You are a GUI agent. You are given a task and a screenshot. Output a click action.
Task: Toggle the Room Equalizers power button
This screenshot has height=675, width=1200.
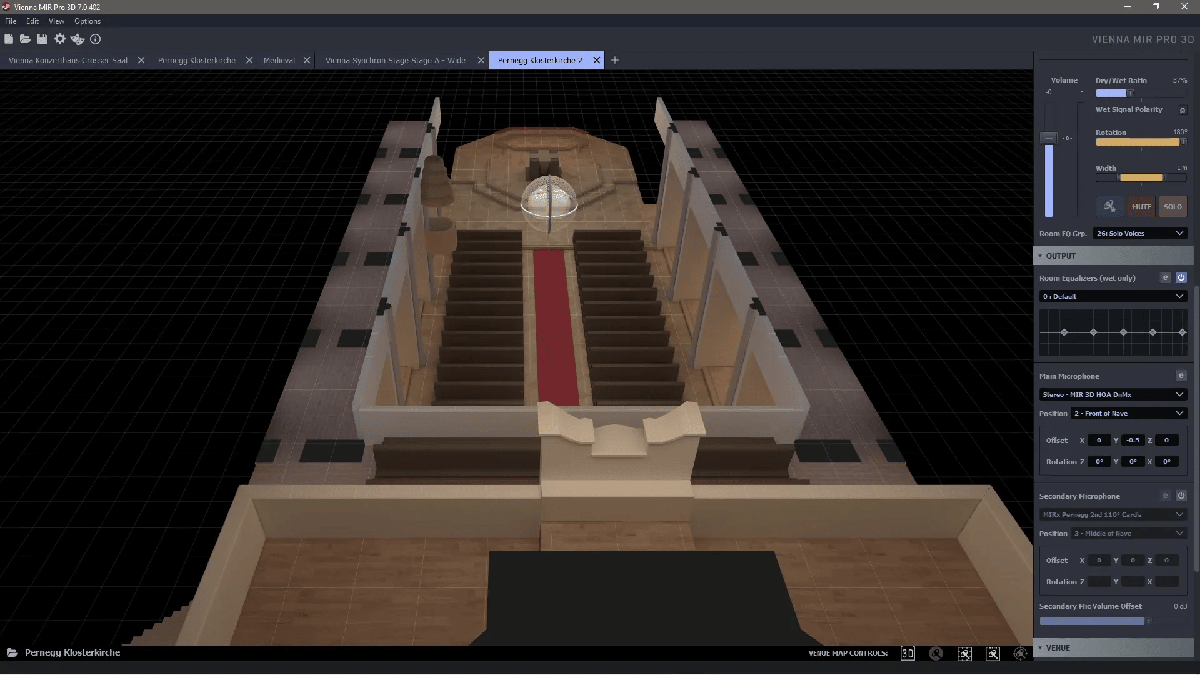[1181, 278]
